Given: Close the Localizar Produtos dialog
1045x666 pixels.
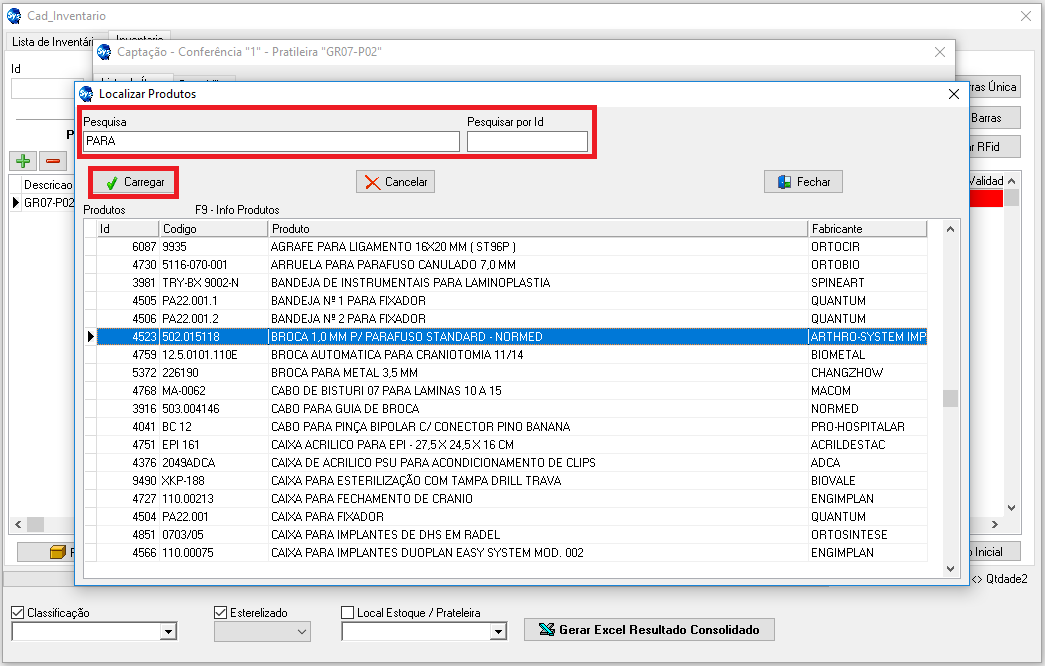Looking at the screenshot, I should 953,94.
